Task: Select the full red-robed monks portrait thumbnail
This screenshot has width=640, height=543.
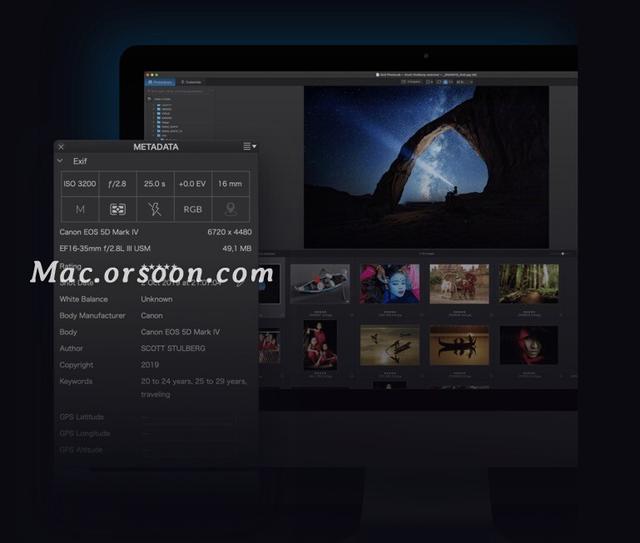Action: 320,345
